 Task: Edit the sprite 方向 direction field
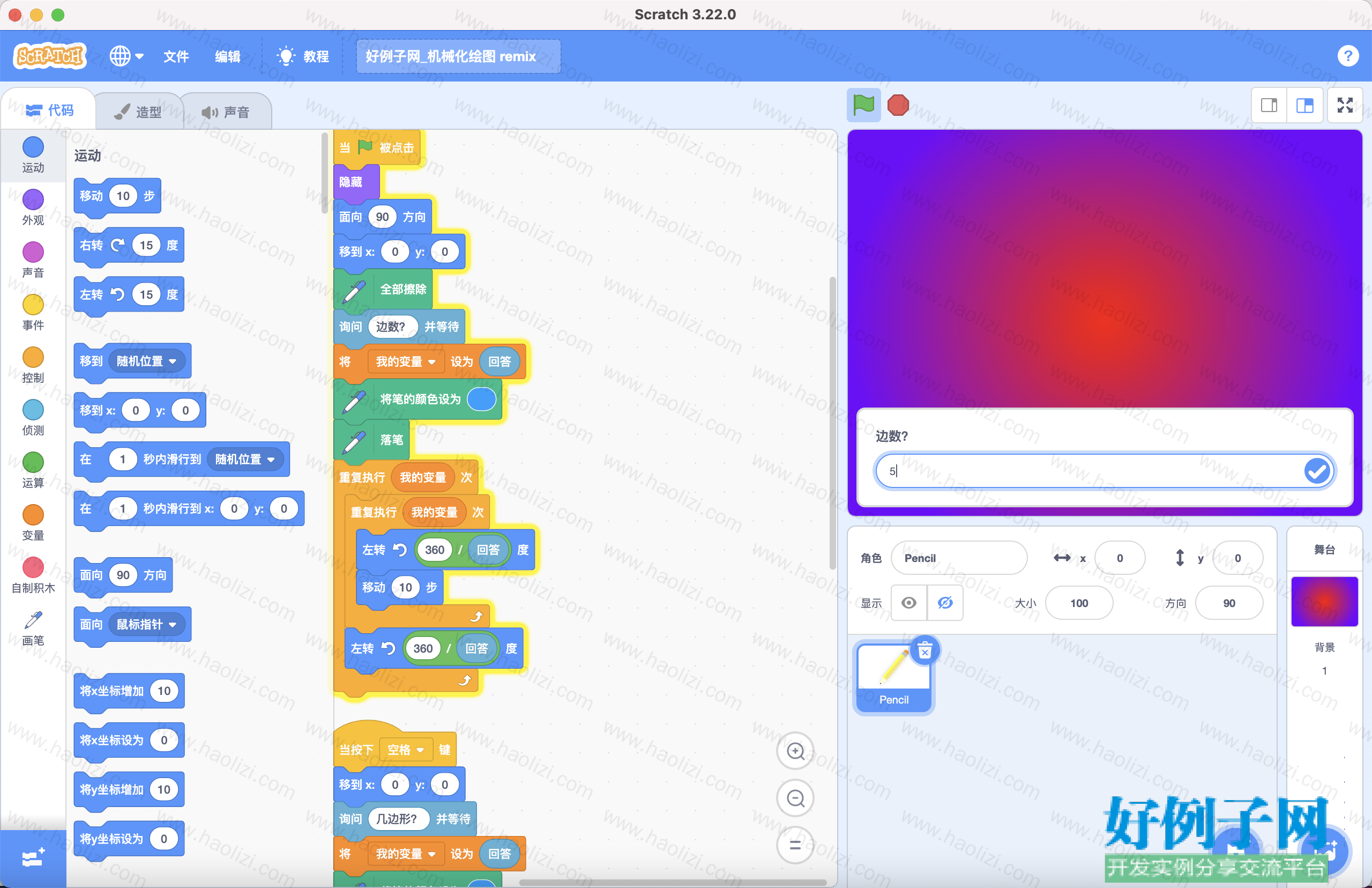pyautogui.click(x=1228, y=603)
